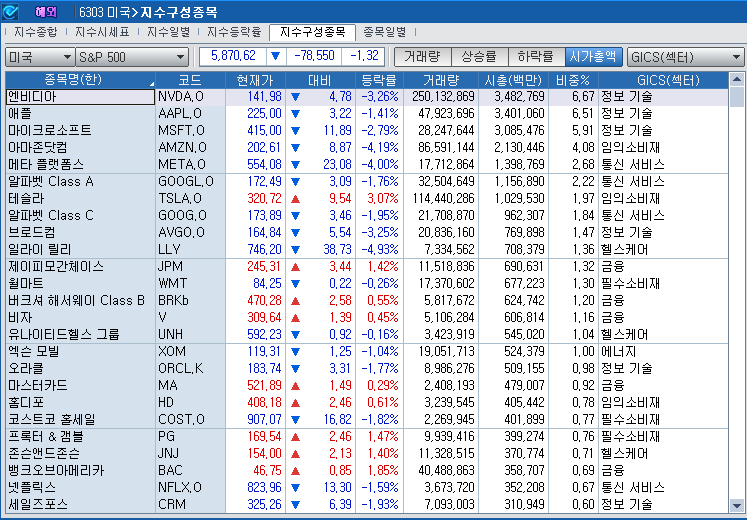The width and height of the screenshot is (747, 520).
Task: Click scrollbar up arrow in stock list
Action: (737, 96)
